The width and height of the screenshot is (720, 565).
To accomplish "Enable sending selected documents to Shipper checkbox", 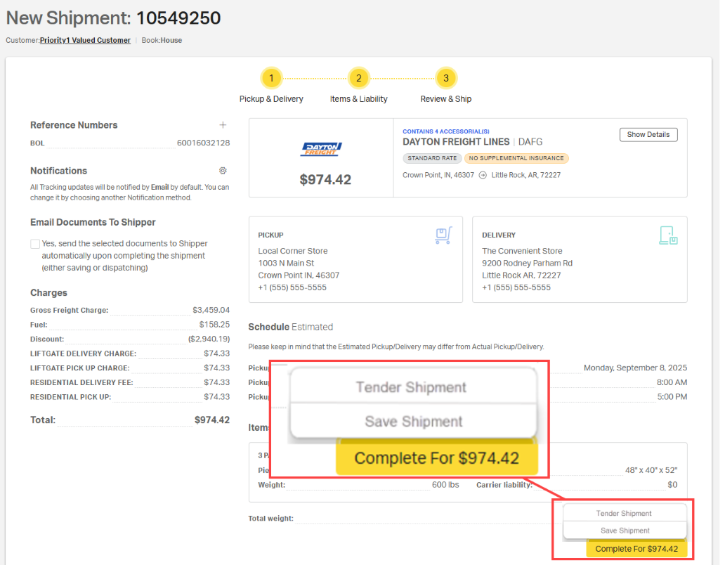I will point(35,244).
